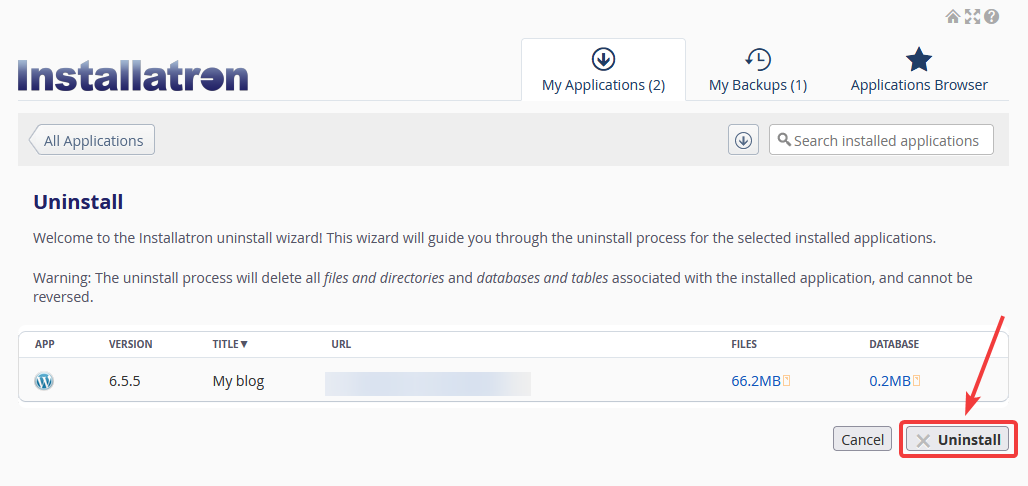Click the URL column header
The width and height of the screenshot is (1028, 486).
341,344
